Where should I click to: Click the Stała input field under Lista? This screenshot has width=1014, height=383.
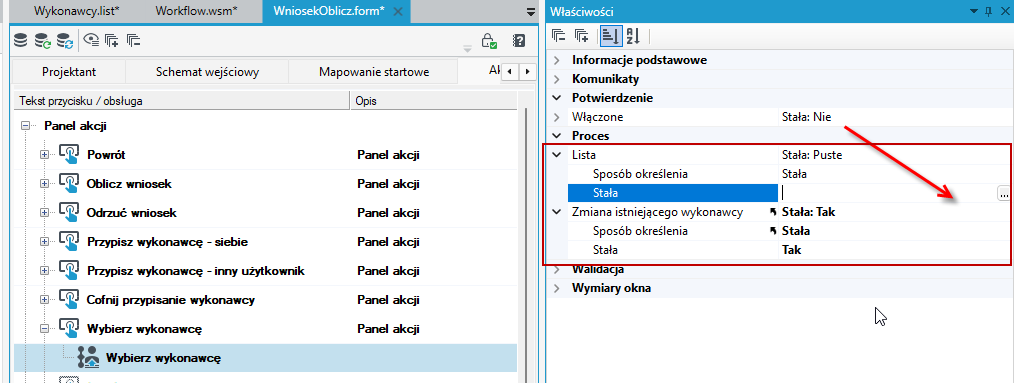point(887,193)
